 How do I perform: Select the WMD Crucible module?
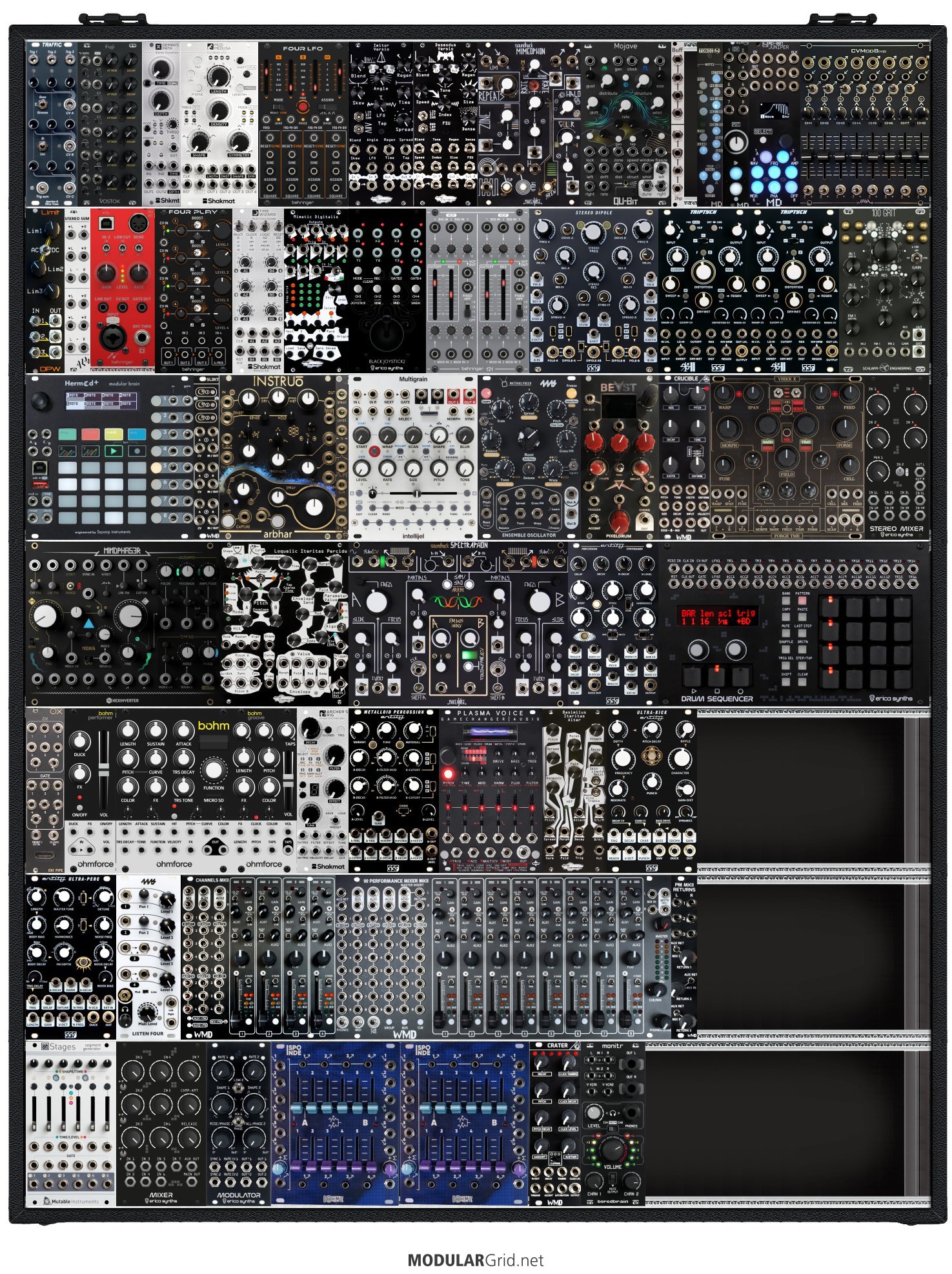[684, 457]
